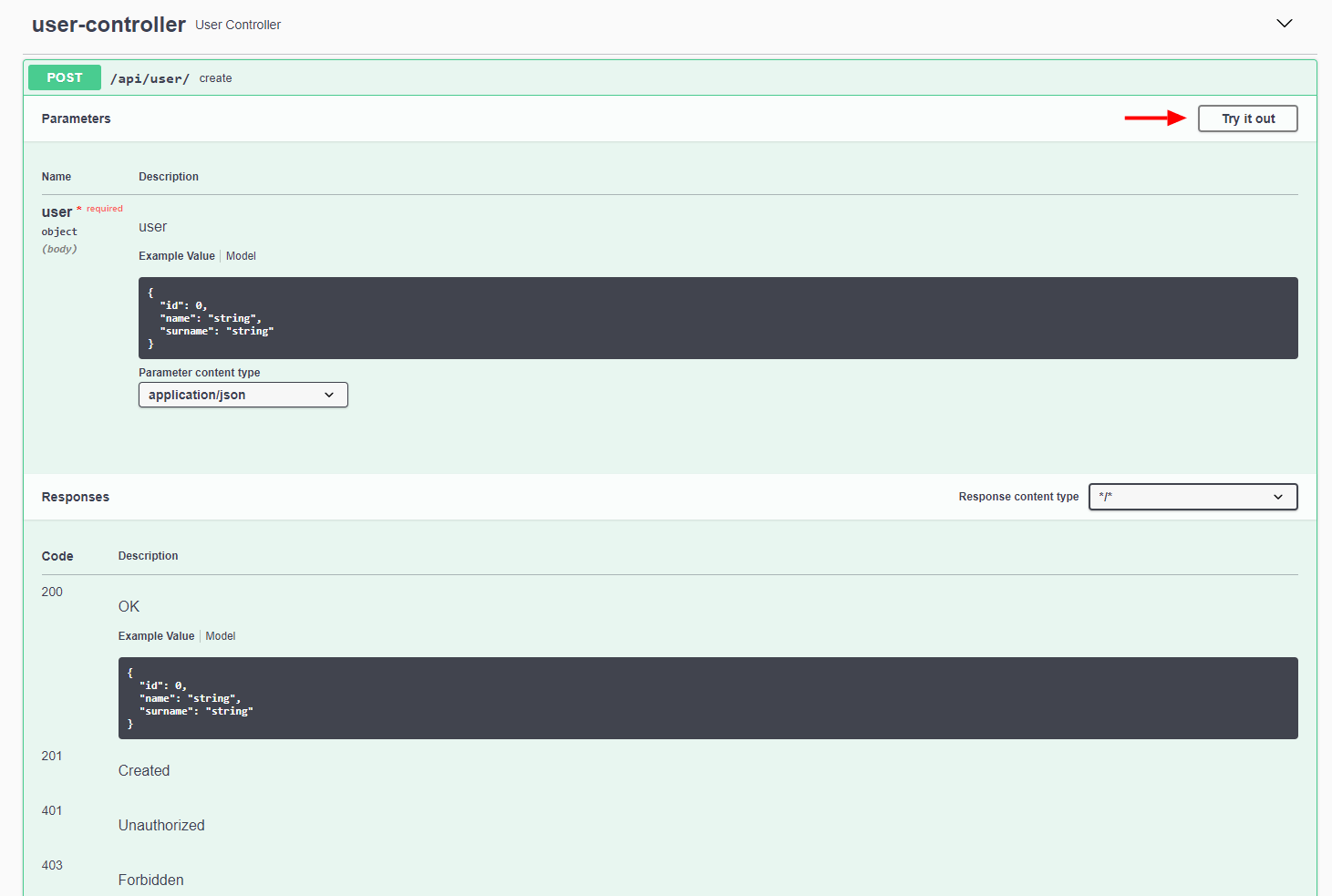Click the 401 Unauthorized response description
Viewport: 1332px width, 896px height.
point(161,825)
